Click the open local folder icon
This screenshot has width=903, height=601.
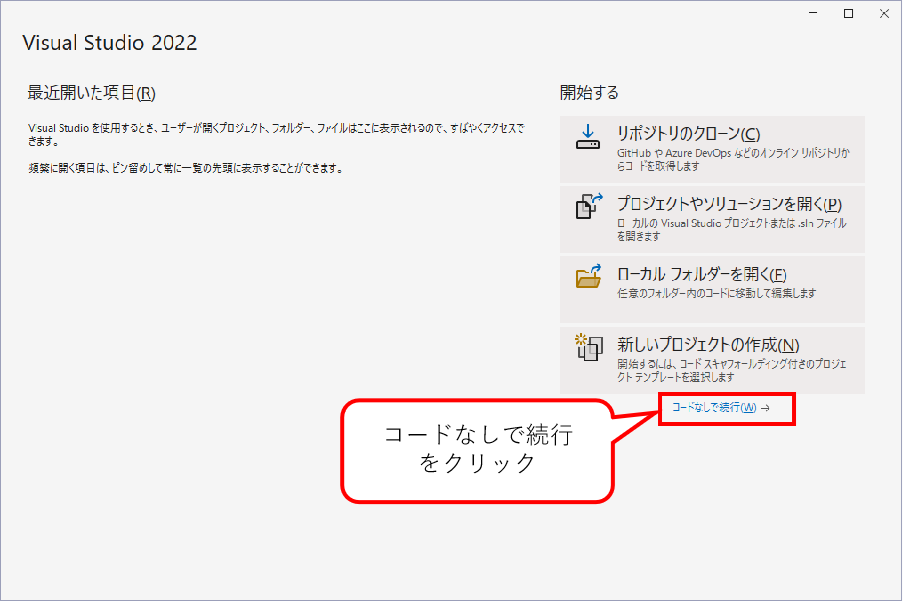click(589, 276)
